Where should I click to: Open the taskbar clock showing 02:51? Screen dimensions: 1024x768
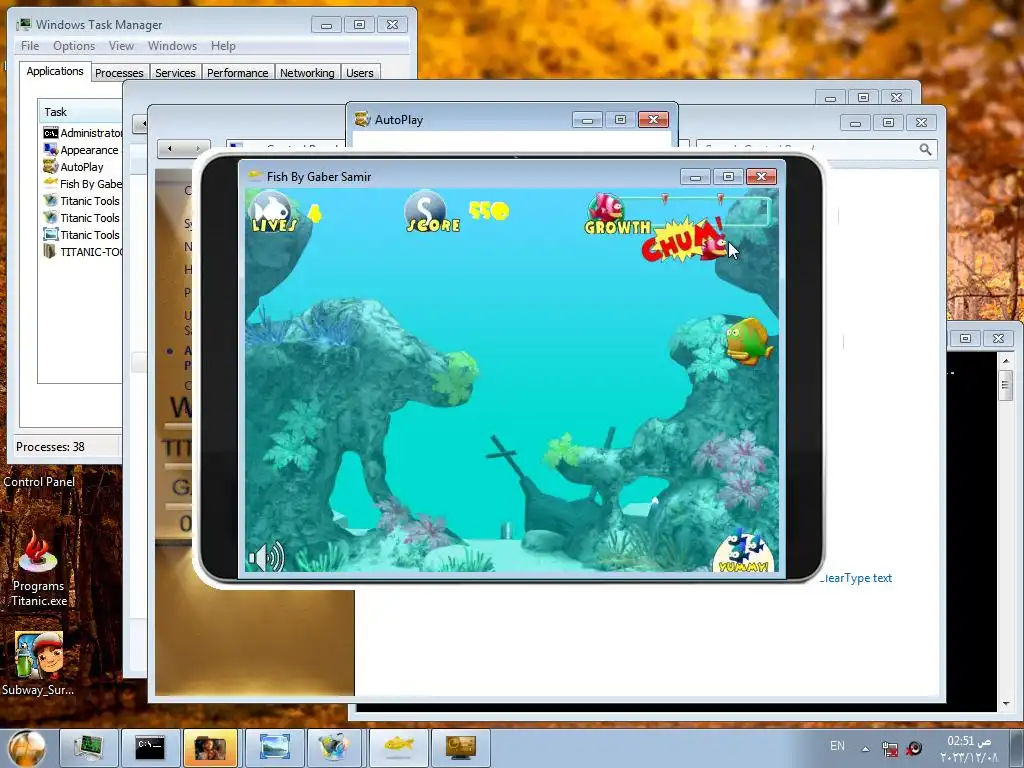coord(969,748)
